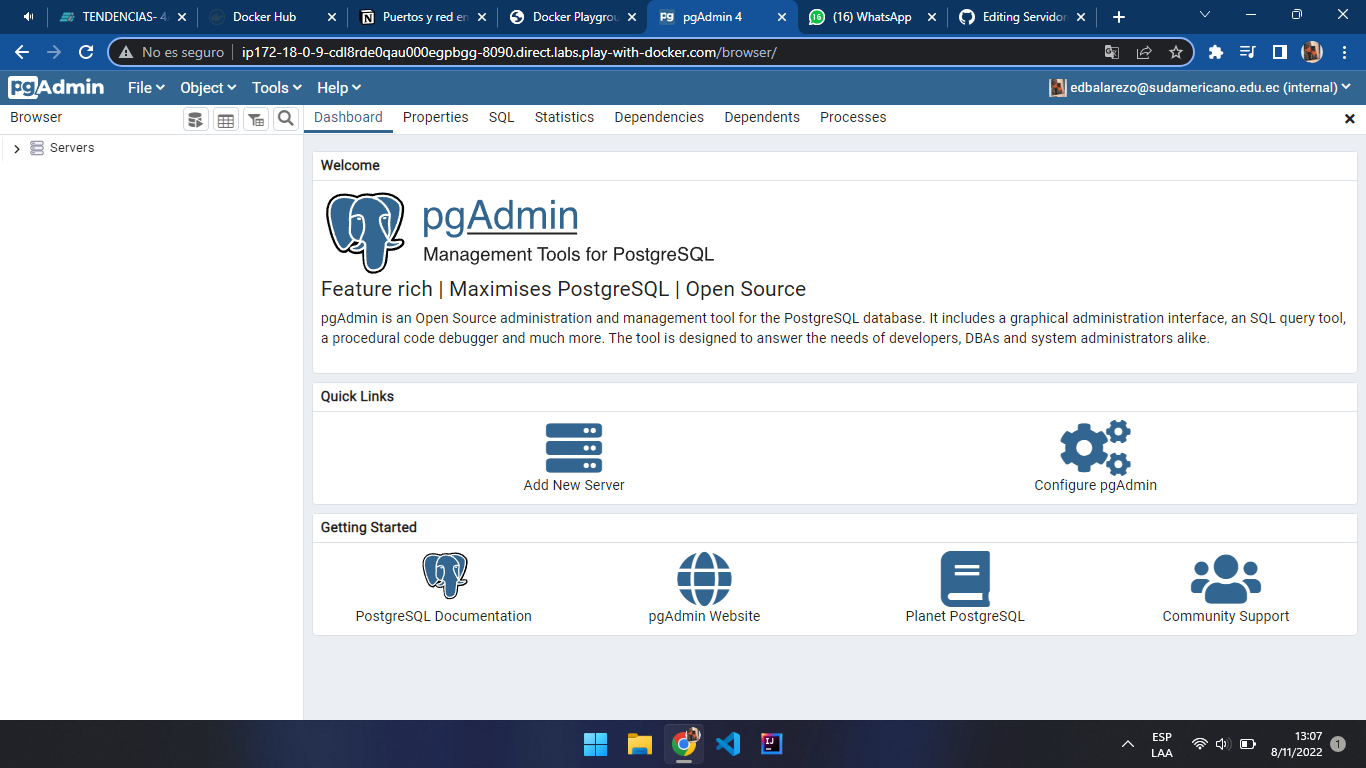Open a new browser tab
The width and height of the screenshot is (1366, 768).
1119,17
